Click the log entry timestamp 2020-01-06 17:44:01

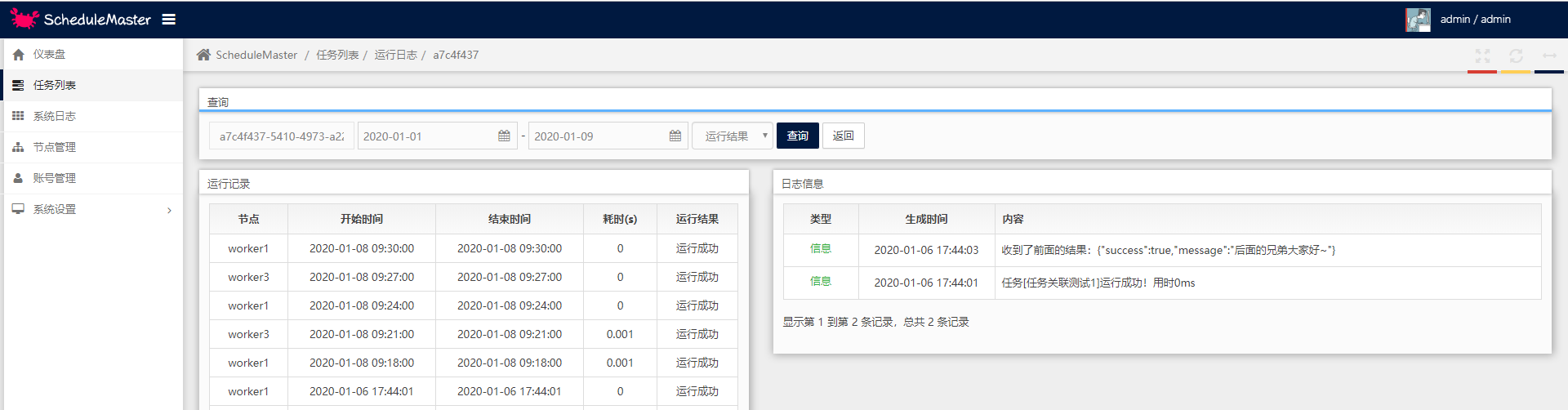(926, 283)
